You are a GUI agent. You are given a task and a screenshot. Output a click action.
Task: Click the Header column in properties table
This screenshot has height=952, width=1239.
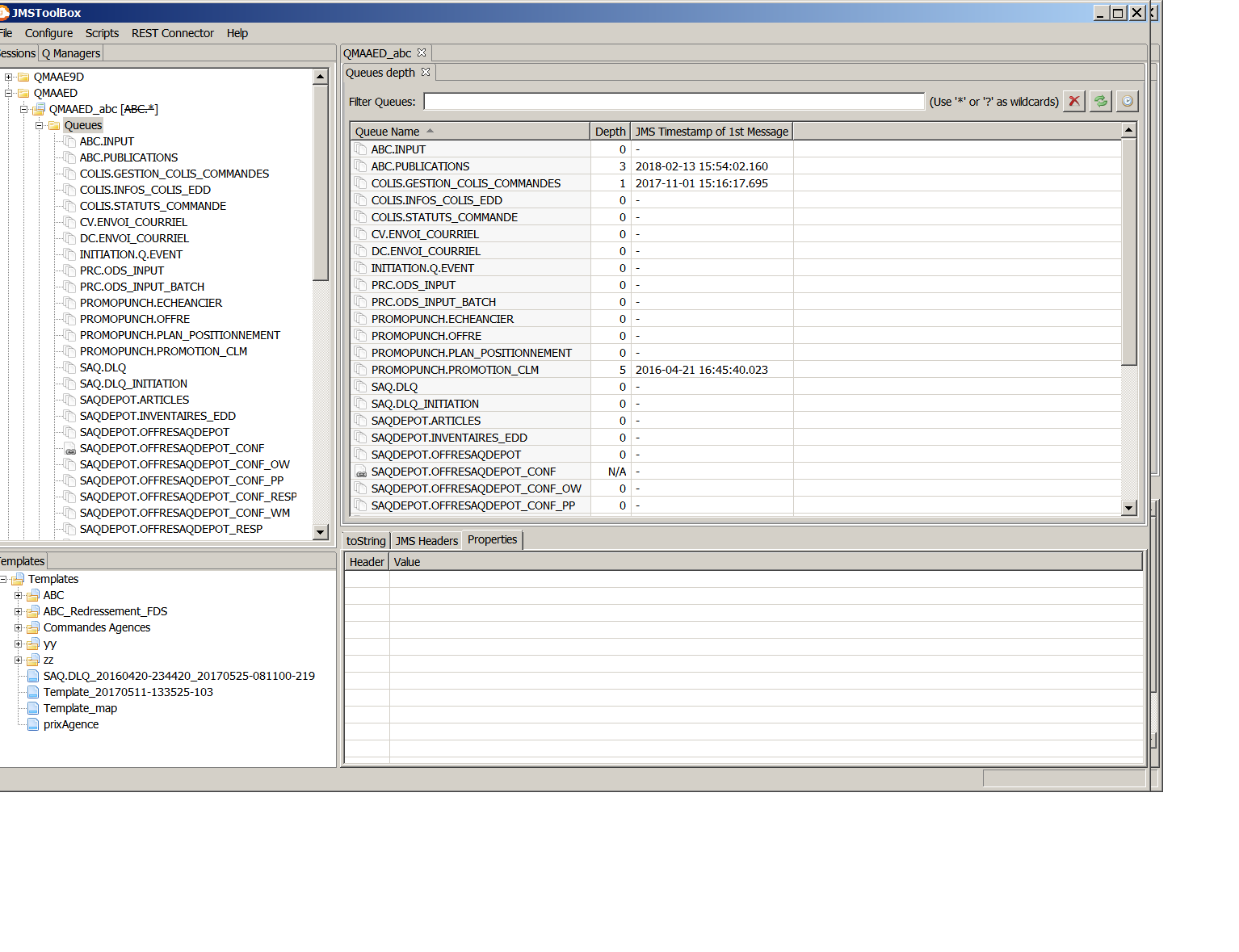coord(367,562)
